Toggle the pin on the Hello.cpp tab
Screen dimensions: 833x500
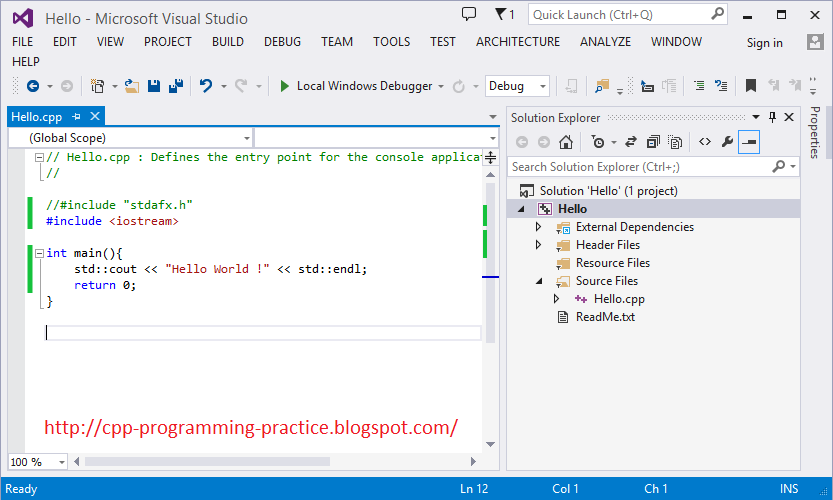tap(76, 116)
